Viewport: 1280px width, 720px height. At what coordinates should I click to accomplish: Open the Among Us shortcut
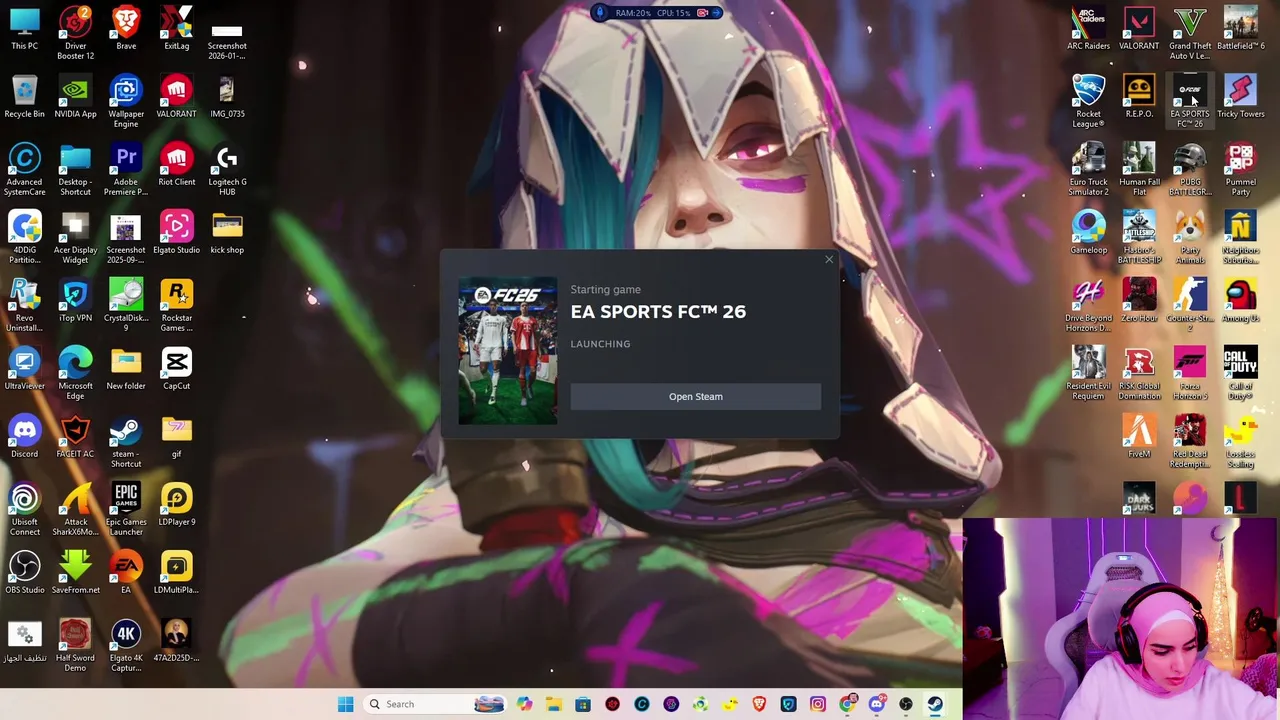(x=1241, y=301)
